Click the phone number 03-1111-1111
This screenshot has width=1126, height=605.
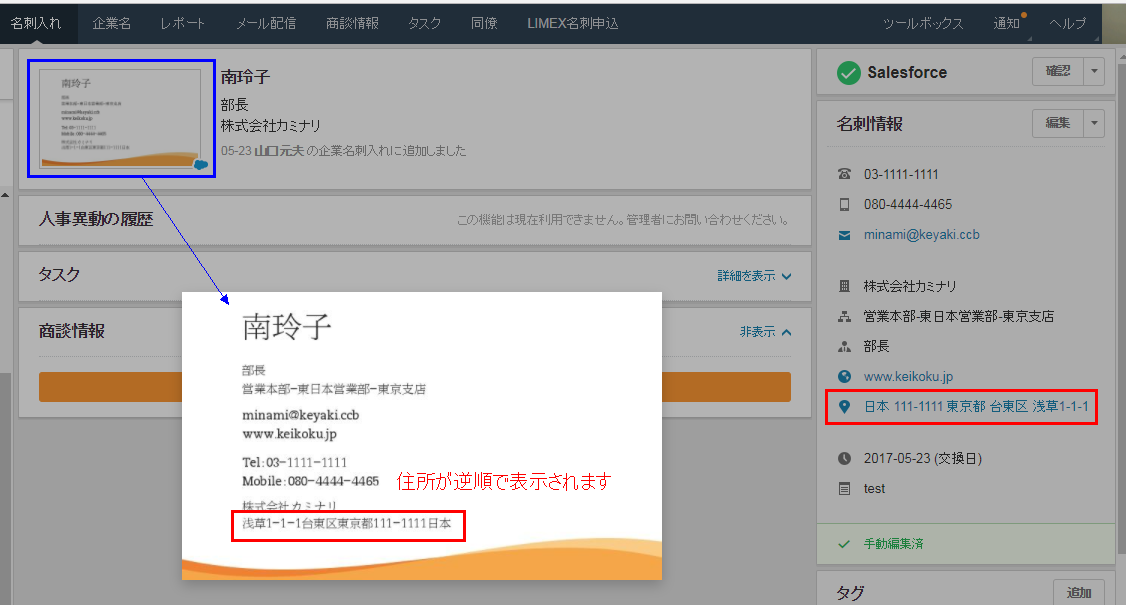tap(901, 174)
